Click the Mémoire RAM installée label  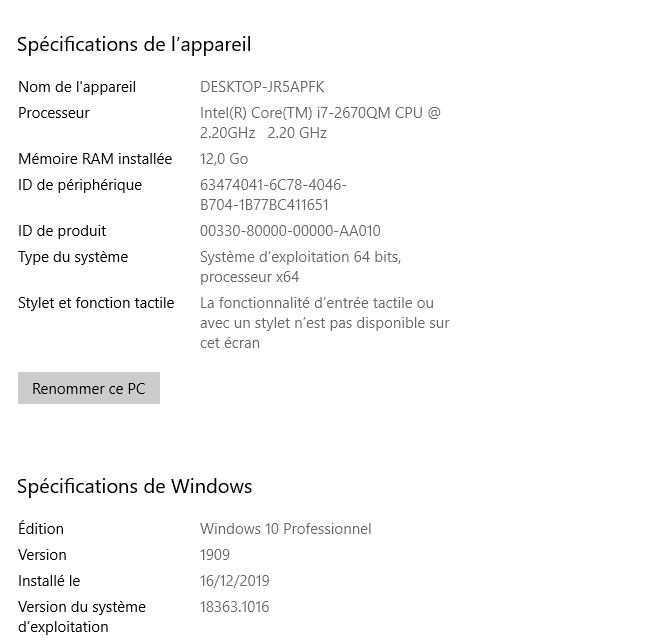point(95,159)
